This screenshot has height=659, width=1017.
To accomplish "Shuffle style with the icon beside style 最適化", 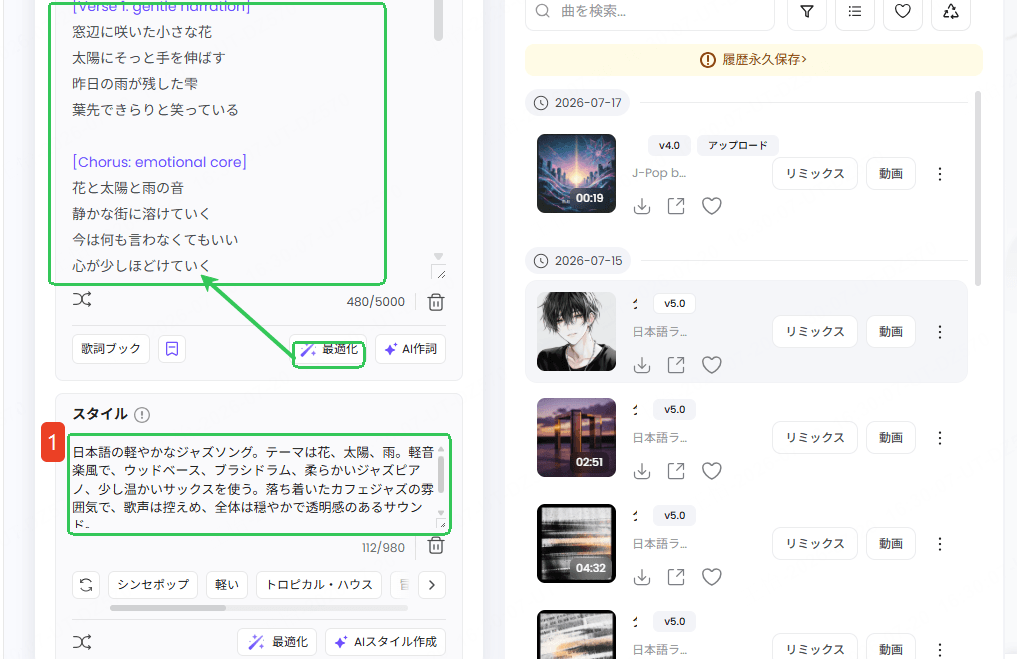I will click(82, 642).
